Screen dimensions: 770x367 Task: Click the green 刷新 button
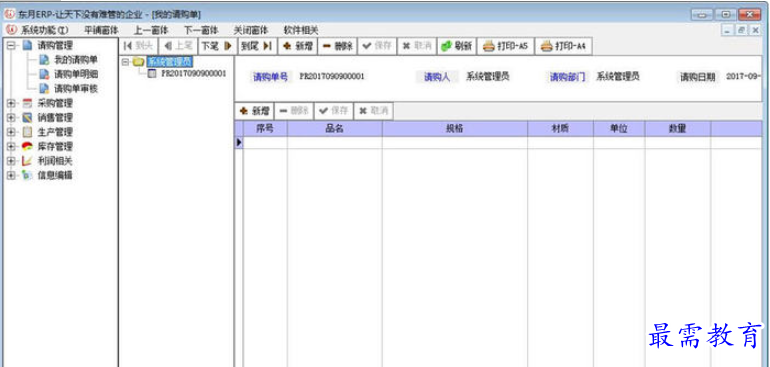[456, 46]
